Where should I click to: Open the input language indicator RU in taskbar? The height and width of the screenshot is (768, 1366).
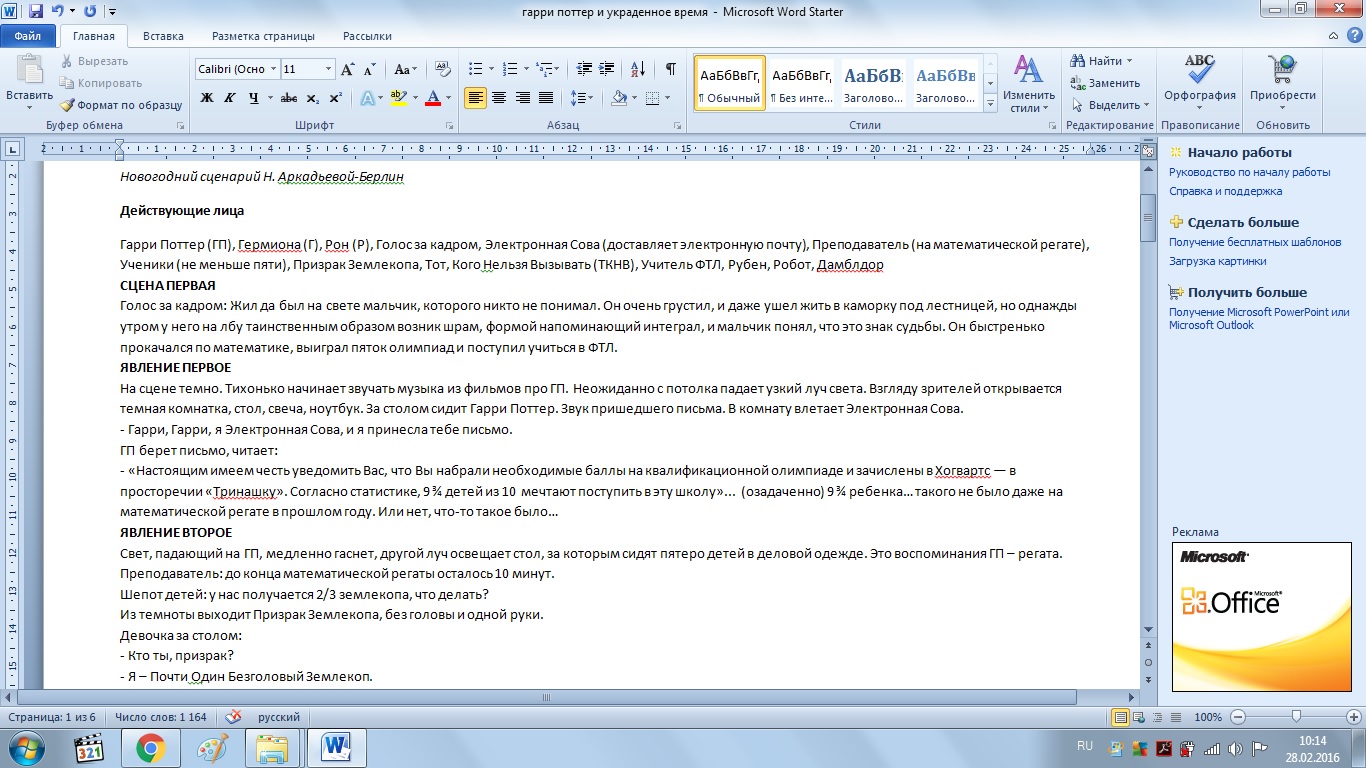tap(1085, 746)
